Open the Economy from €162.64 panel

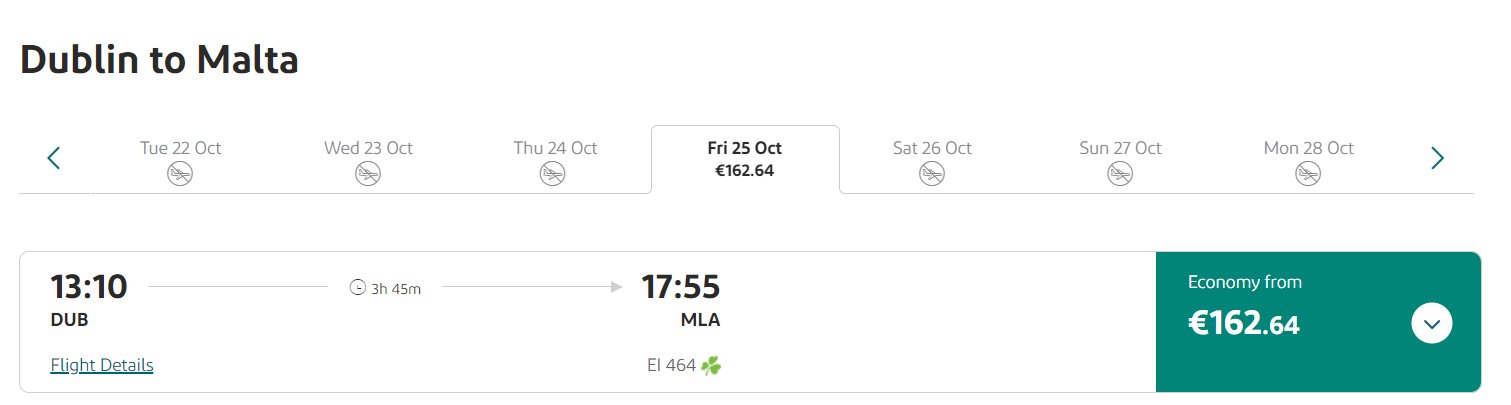[x=1318, y=322]
